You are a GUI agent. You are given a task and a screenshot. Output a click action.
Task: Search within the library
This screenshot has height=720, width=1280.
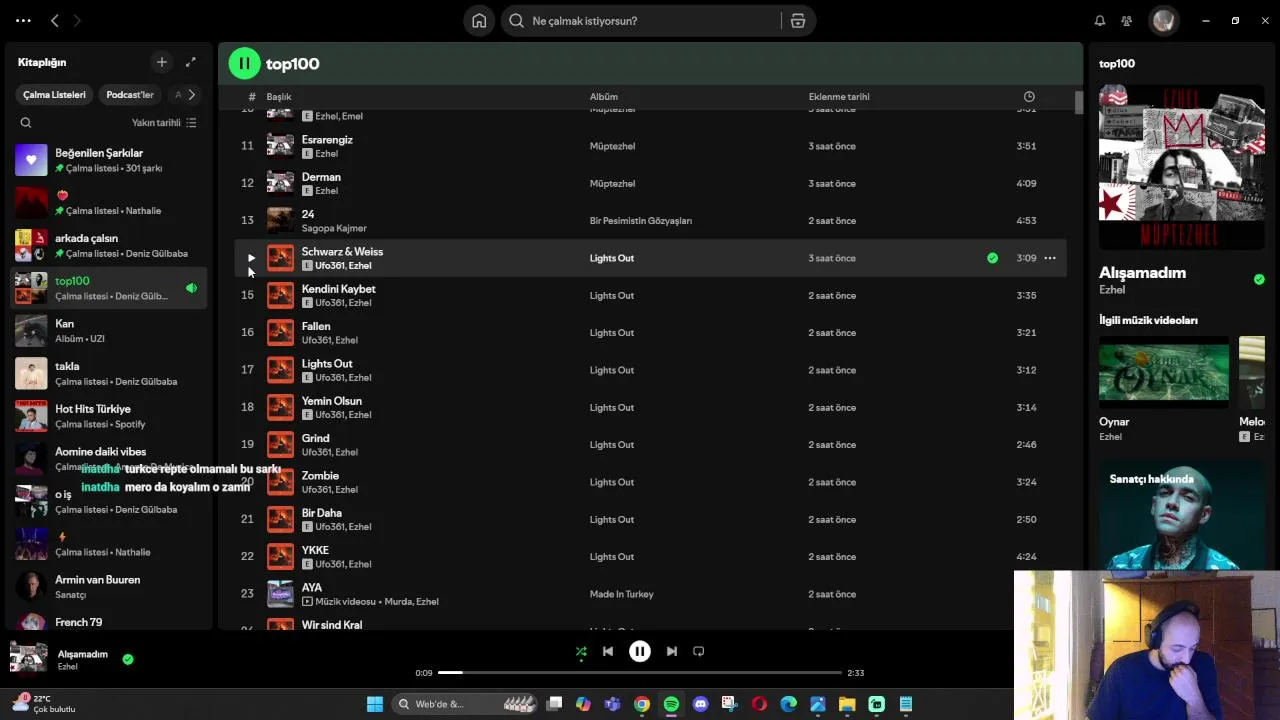pos(26,123)
